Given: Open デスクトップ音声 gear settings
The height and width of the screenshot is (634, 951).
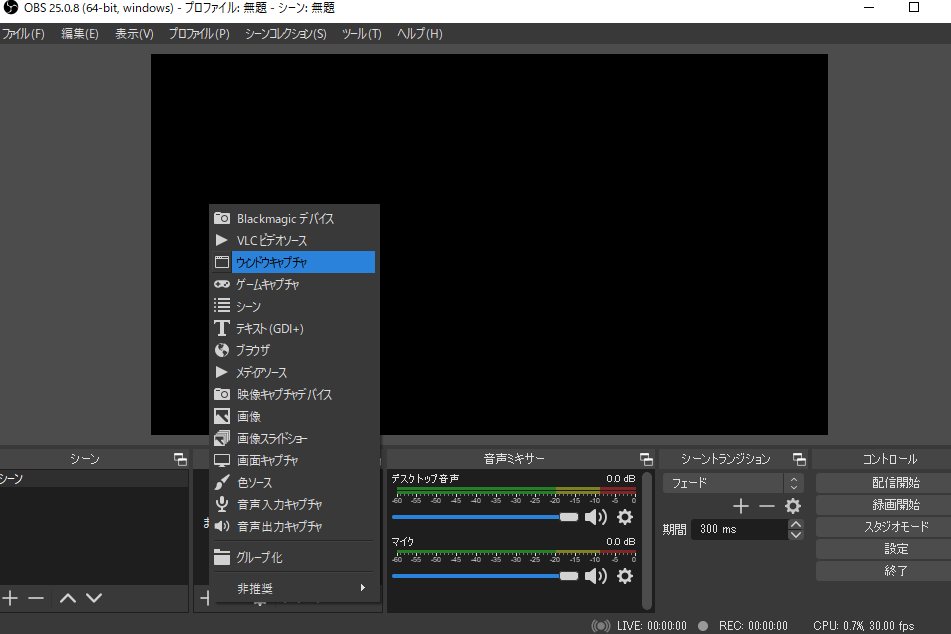Looking at the screenshot, I should (x=625, y=517).
